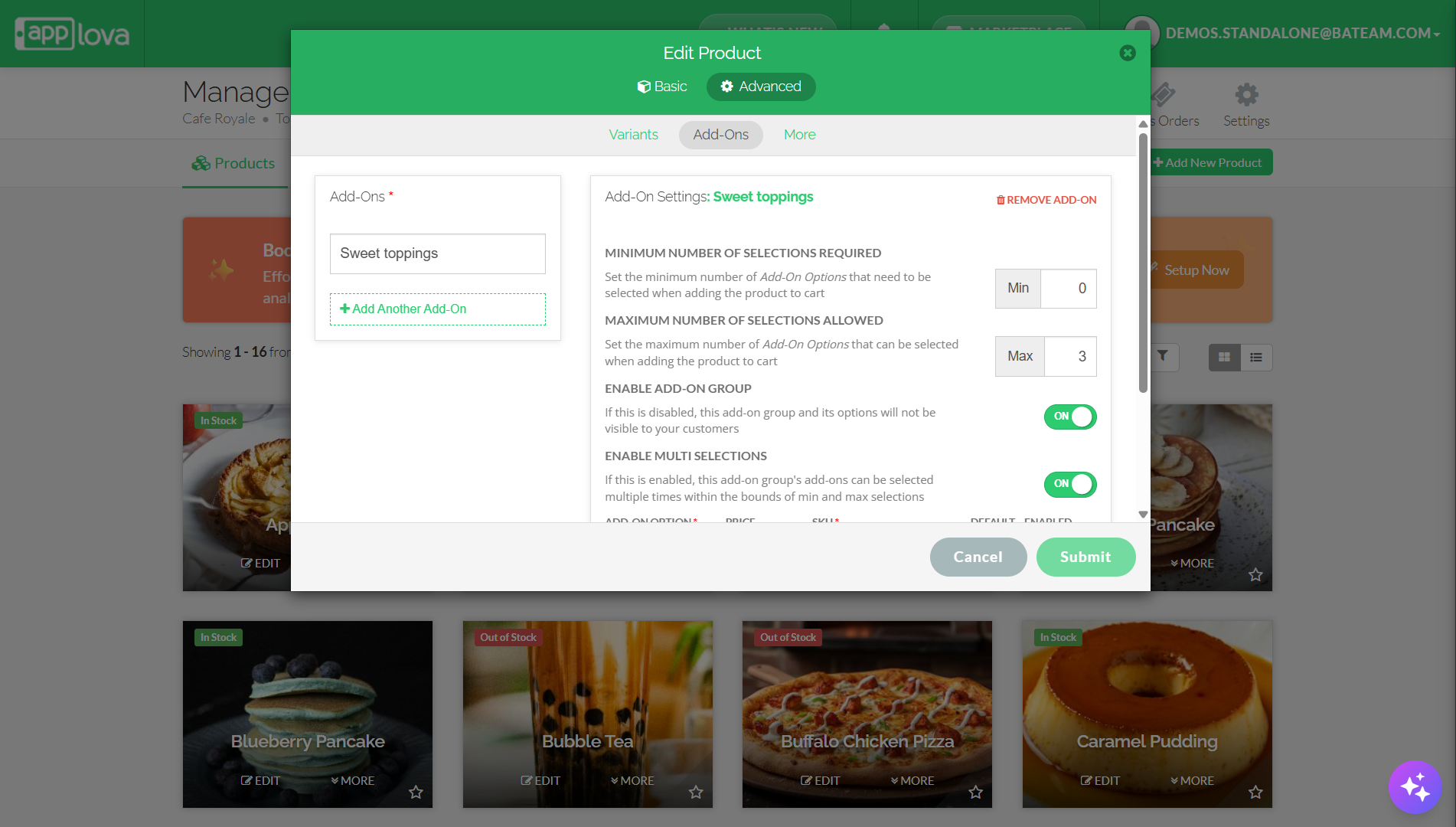
Task: Favorite the Bubble Tea star icon
Action: [x=696, y=792]
